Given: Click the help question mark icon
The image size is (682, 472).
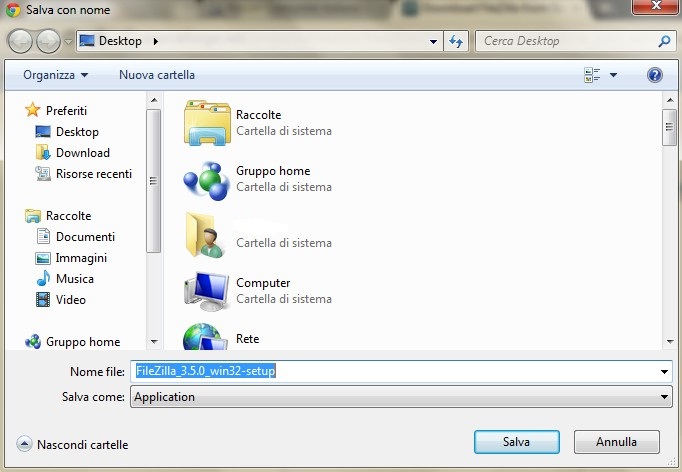Looking at the screenshot, I should pos(655,75).
